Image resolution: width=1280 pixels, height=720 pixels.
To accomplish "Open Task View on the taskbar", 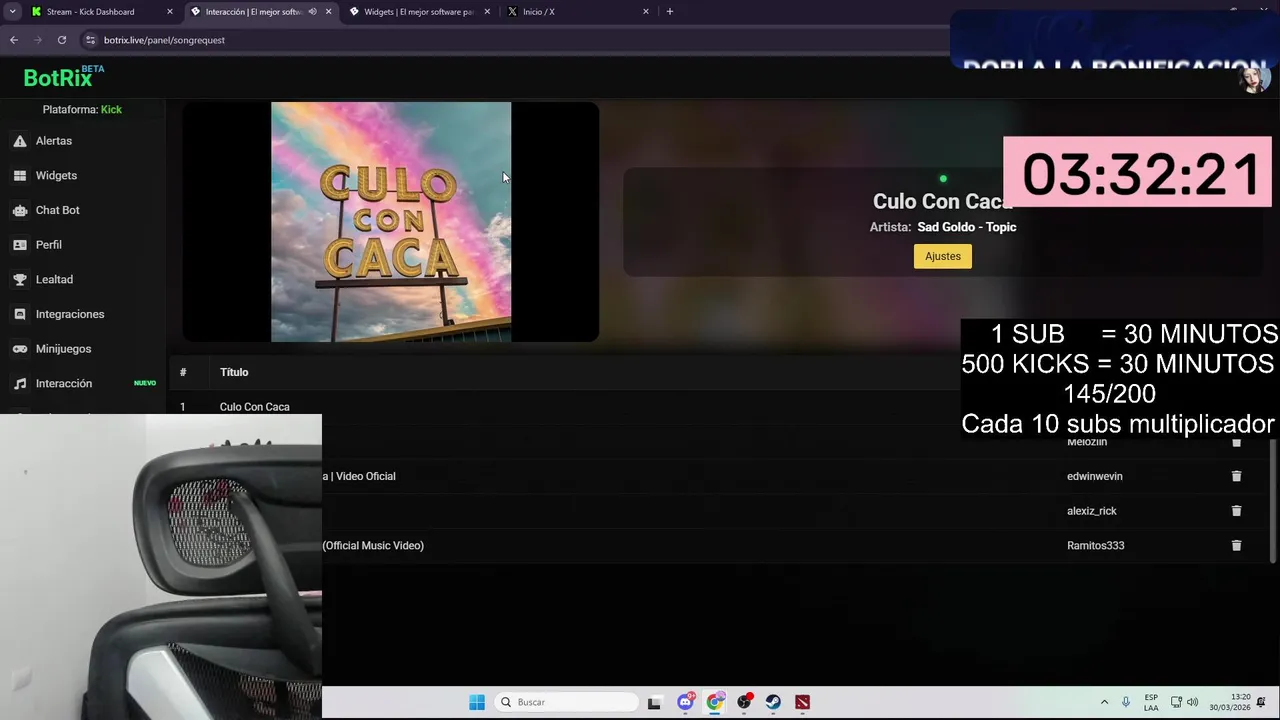I will [654, 702].
